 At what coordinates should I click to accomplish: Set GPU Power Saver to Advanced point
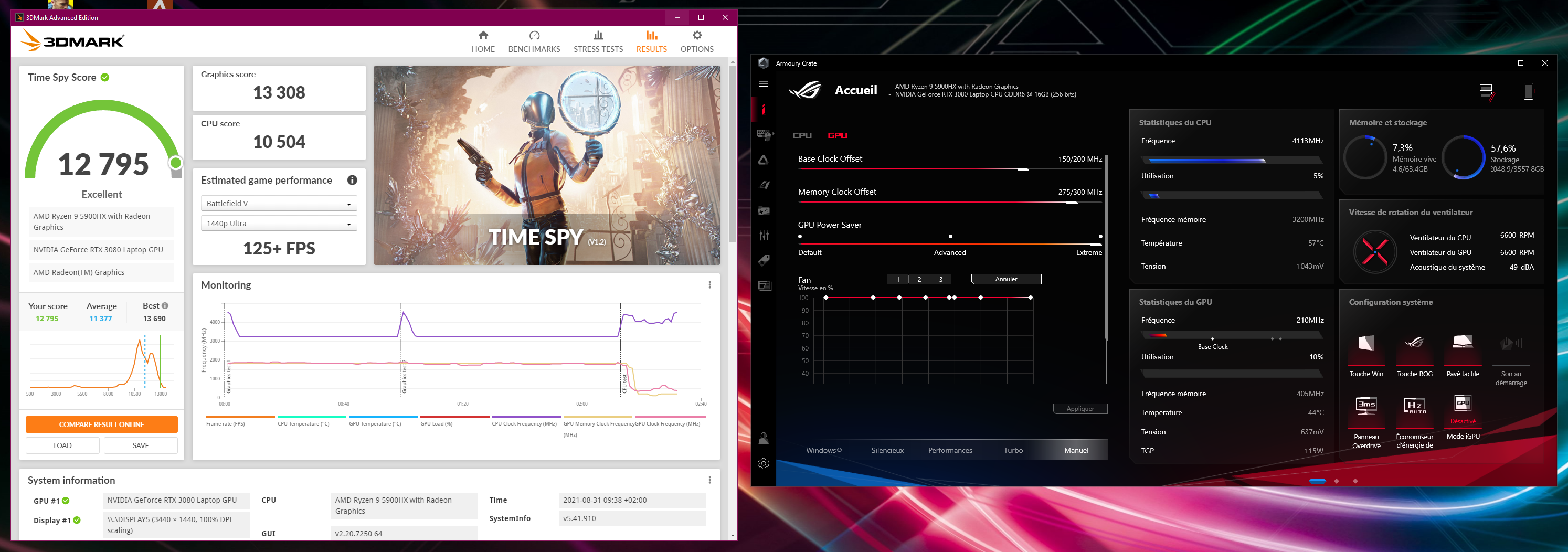point(950,236)
